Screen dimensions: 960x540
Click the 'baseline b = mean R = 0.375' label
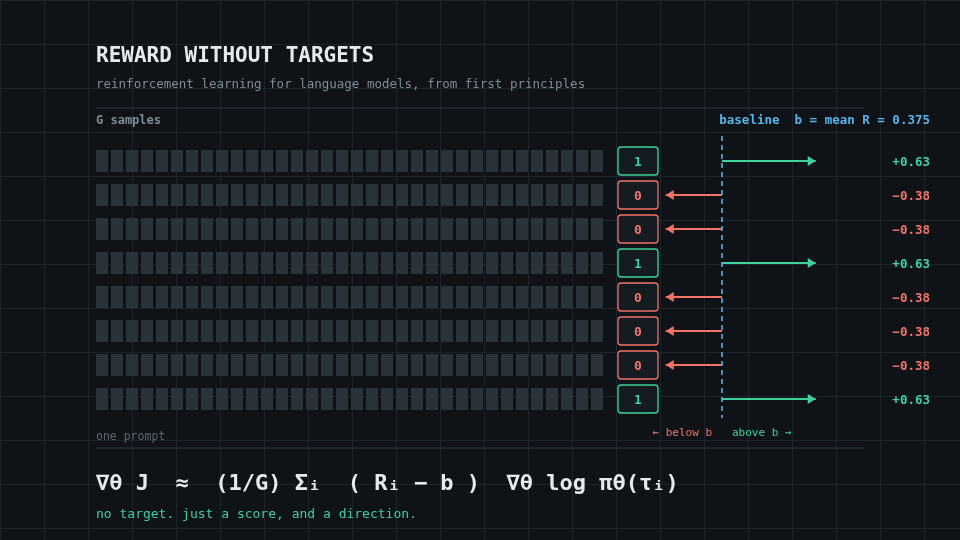(824, 120)
